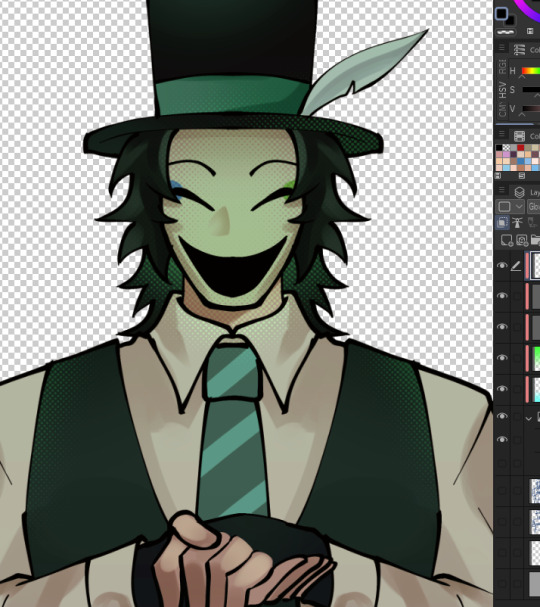This screenshot has width=540, height=607.
Task: Show the upper blue sketch layer
Action: click(502, 491)
